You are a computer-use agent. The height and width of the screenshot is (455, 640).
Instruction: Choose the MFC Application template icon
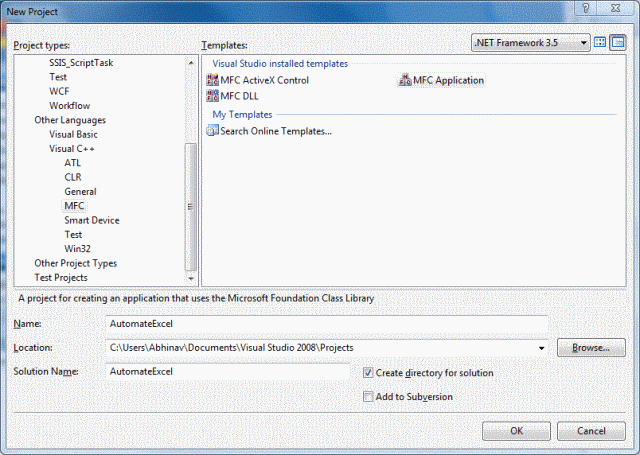pyautogui.click(x=404, y=80)
